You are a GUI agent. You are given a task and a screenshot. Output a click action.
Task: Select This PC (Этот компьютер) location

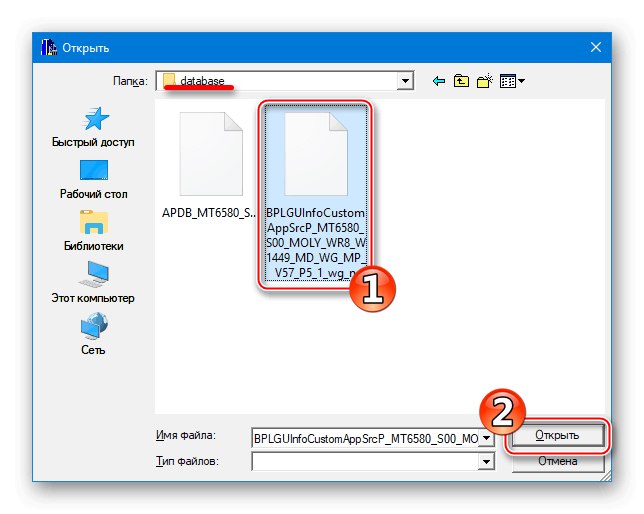[93, 283]
